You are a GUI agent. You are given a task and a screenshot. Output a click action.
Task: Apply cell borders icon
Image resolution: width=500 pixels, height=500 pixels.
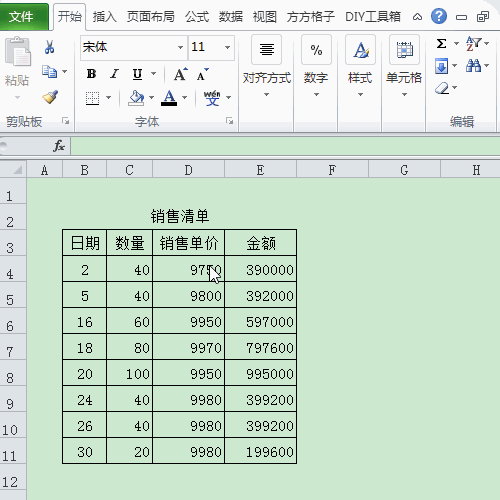(x=92, y=98)
